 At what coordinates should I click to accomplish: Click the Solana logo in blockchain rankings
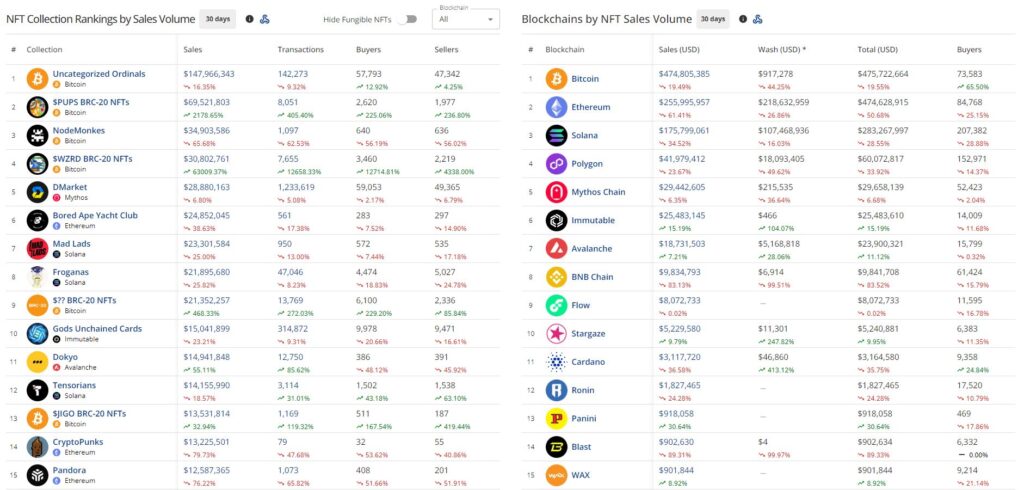pyautogui.click(x=557, y=135)
